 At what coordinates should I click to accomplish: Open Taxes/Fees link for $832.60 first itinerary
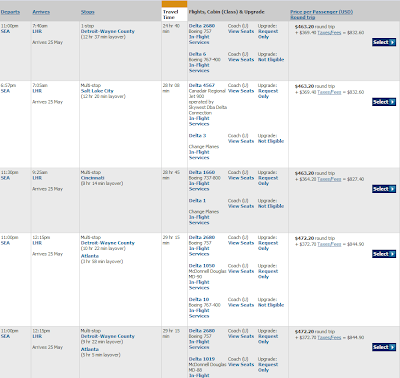click(329, 33)
